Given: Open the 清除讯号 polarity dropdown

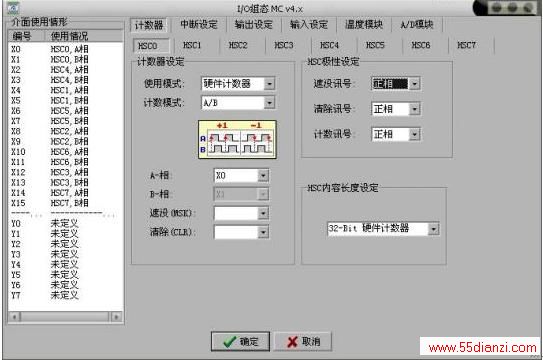Looking at the screenshot, I should coord(396,109).
